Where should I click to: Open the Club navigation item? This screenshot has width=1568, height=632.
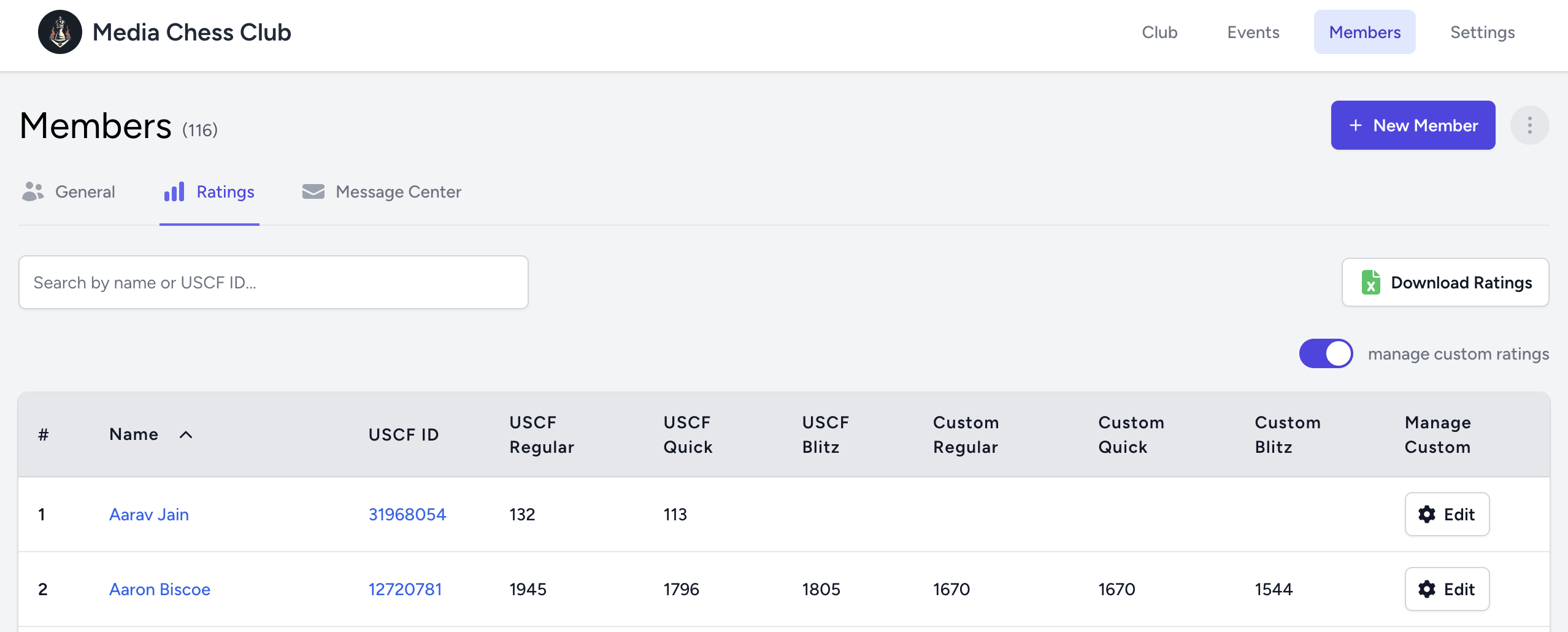pos(1159,32)
